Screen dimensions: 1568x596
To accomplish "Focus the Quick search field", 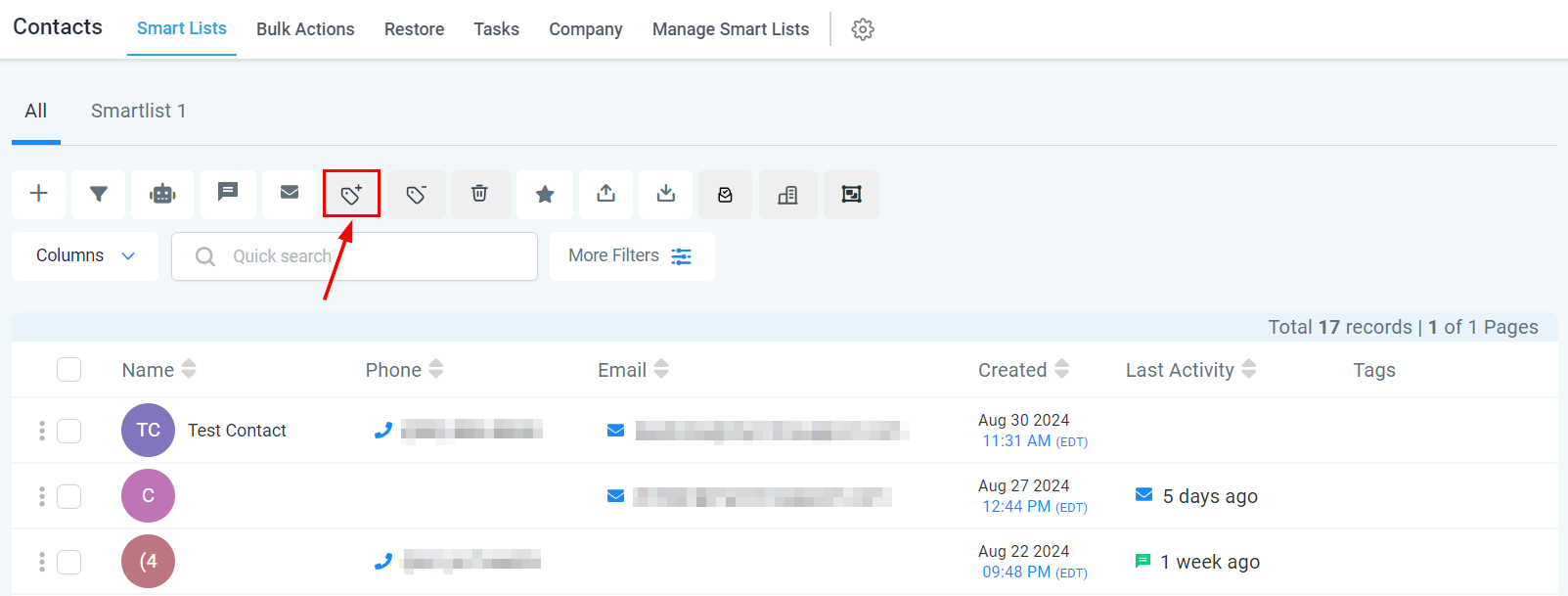I will (354, 256).
